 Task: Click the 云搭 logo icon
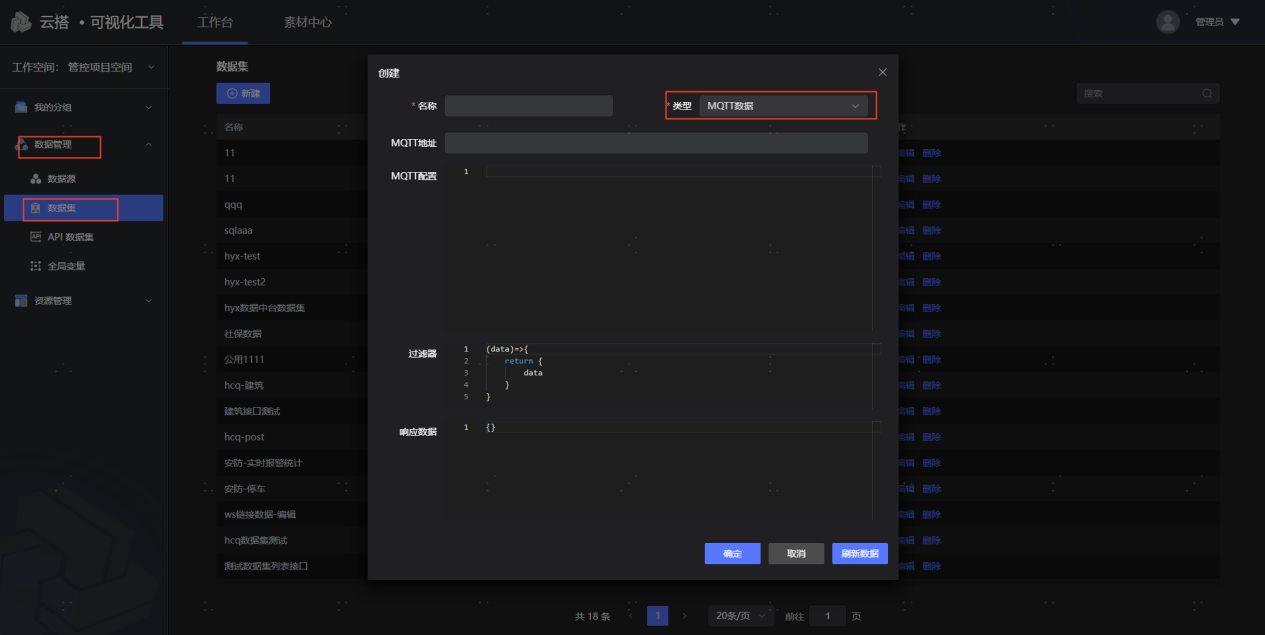pos(21,22)
